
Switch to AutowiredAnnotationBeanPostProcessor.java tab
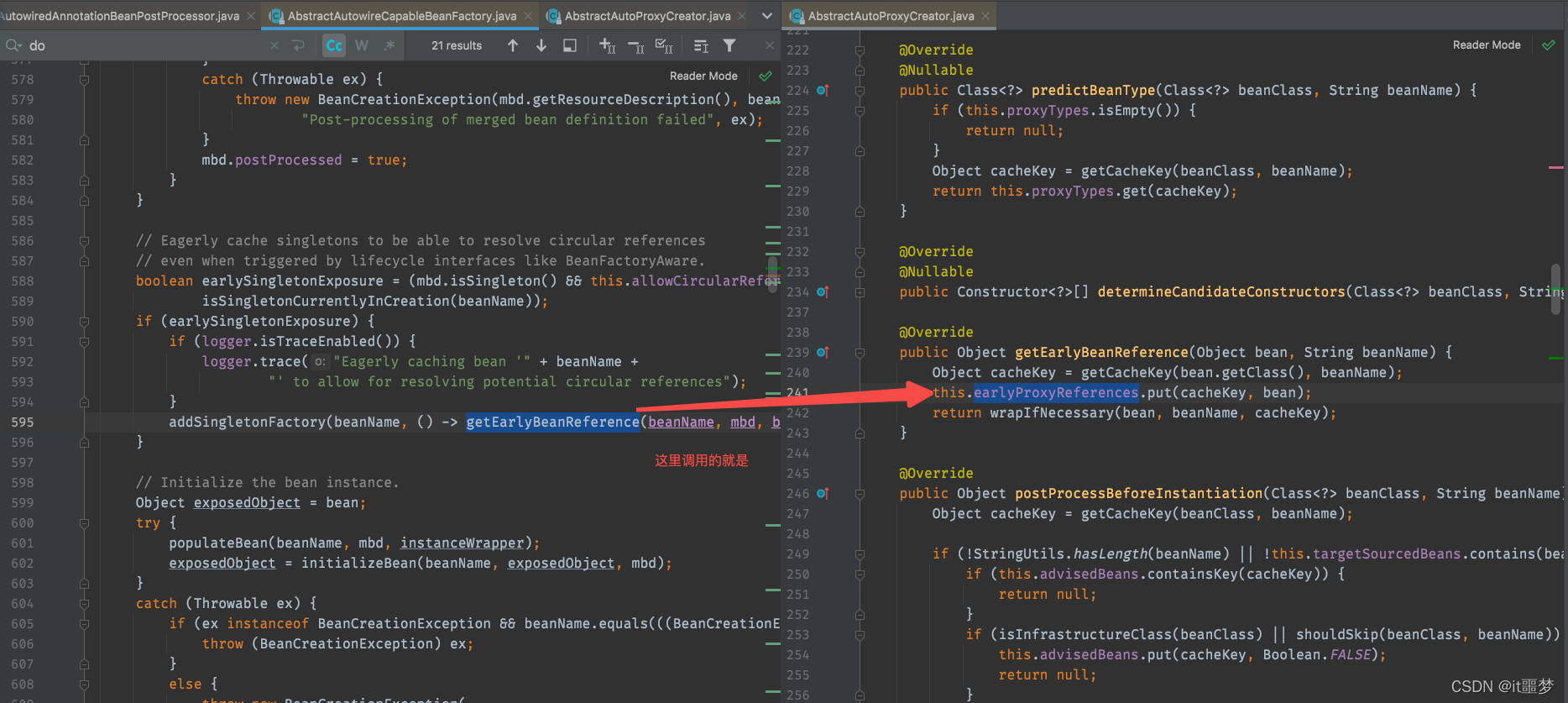pos(119,16)
